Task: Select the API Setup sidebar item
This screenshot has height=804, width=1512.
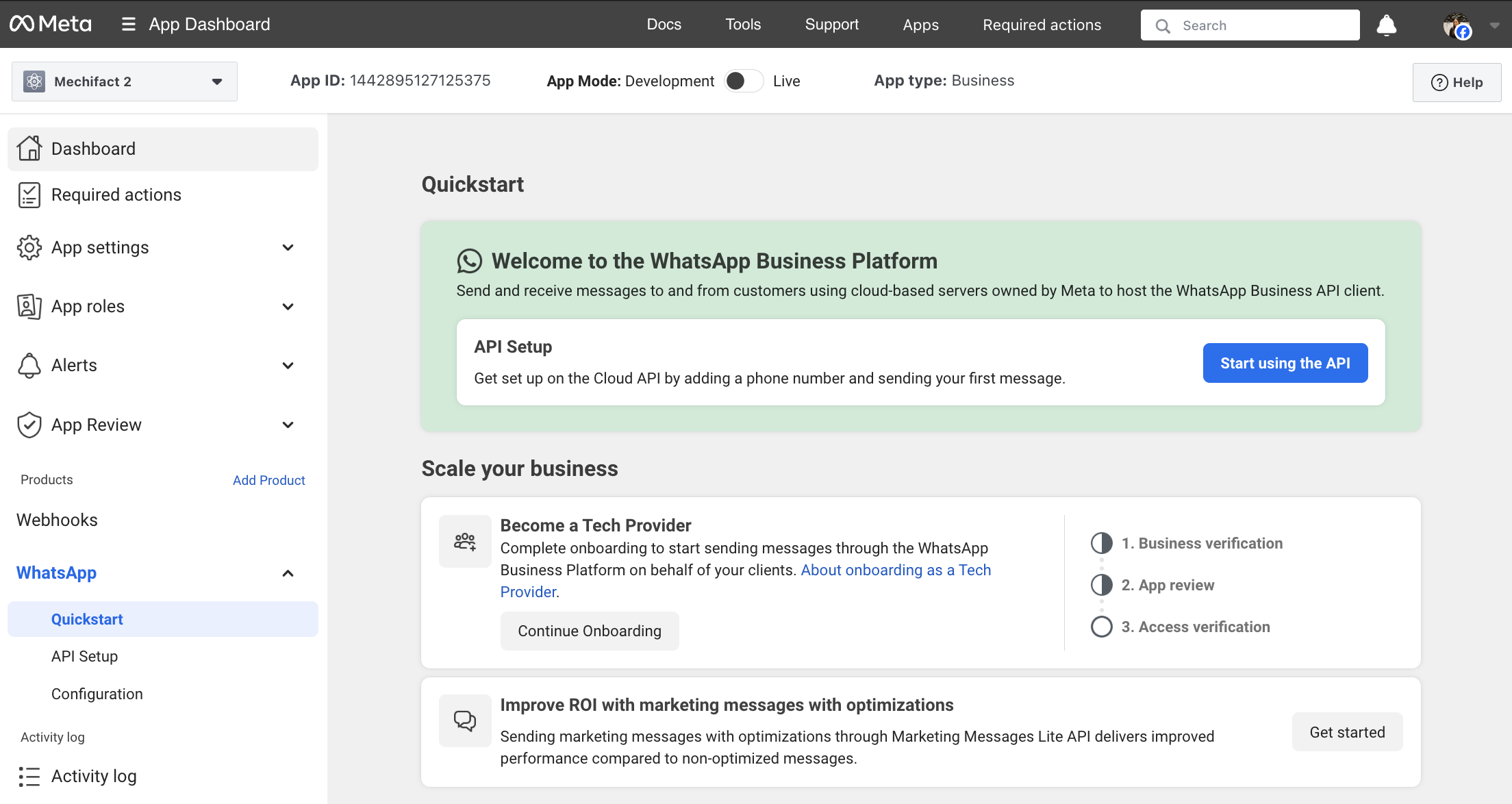Action: pyautogui.click(x=84, y=656)
